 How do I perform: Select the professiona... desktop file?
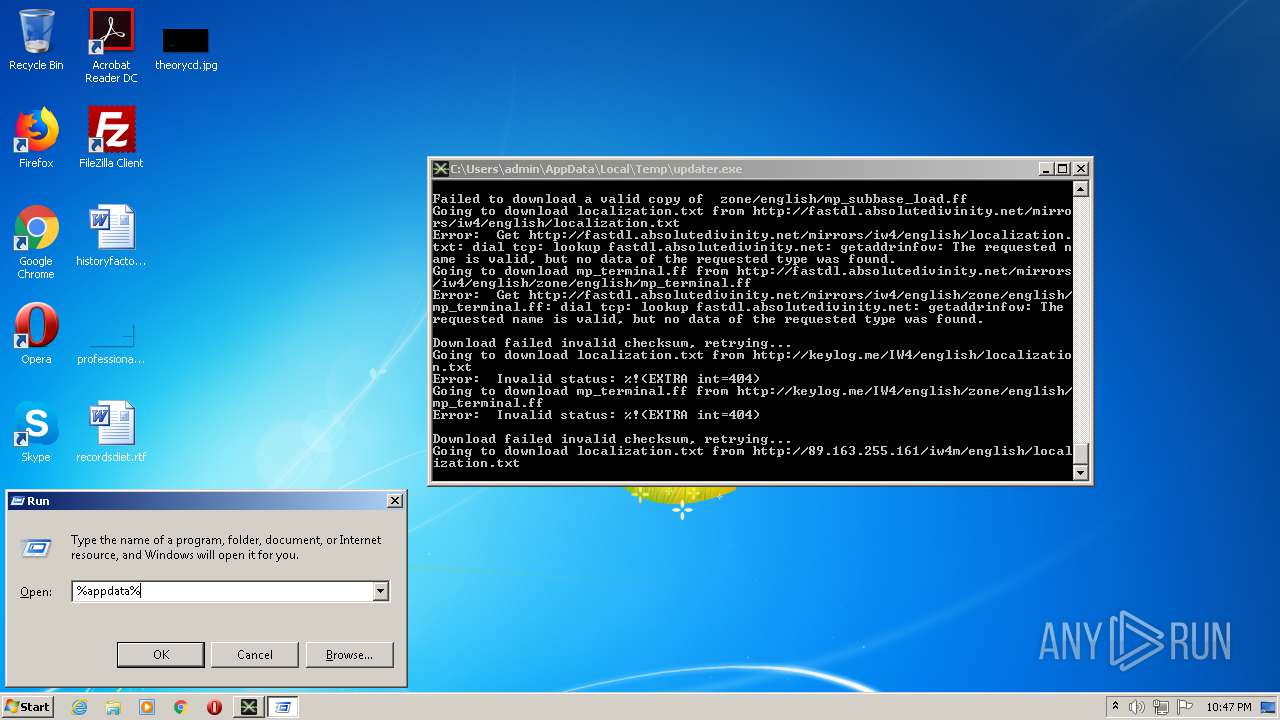point(111,340)
